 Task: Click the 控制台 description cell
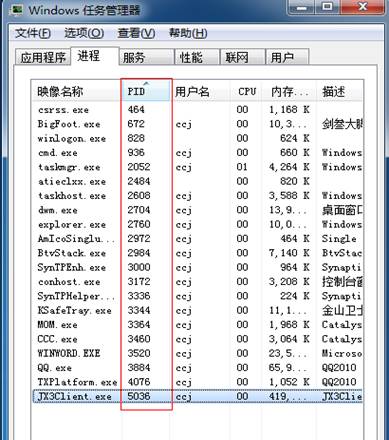342,282
